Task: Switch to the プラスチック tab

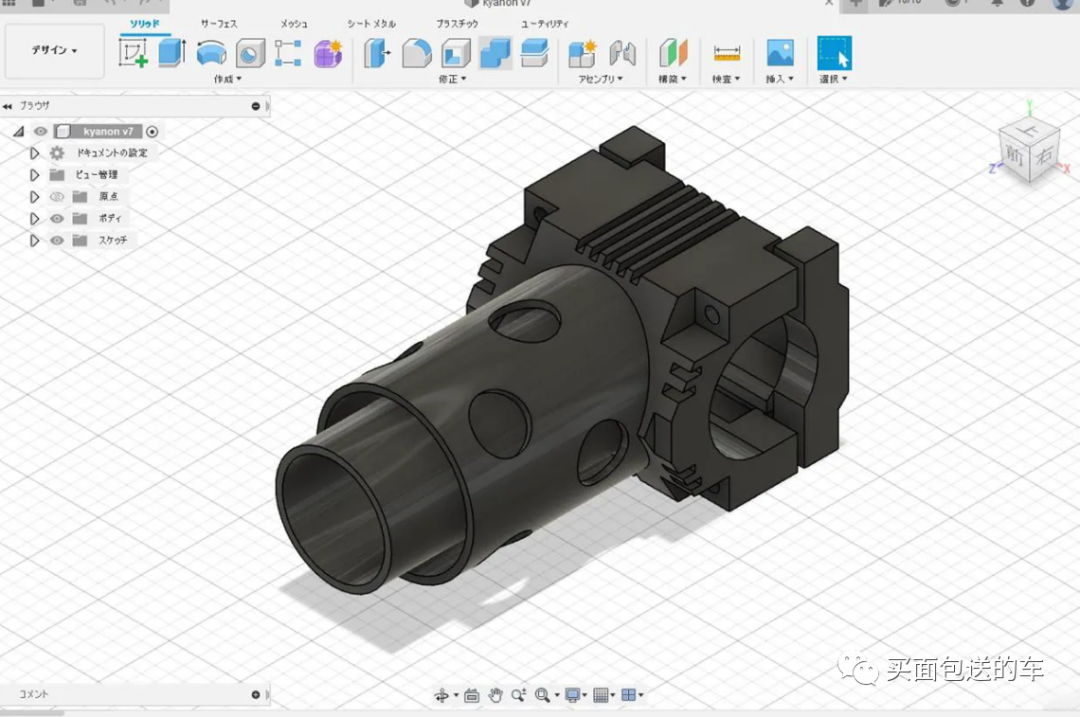Action: [x=457, y=24]
